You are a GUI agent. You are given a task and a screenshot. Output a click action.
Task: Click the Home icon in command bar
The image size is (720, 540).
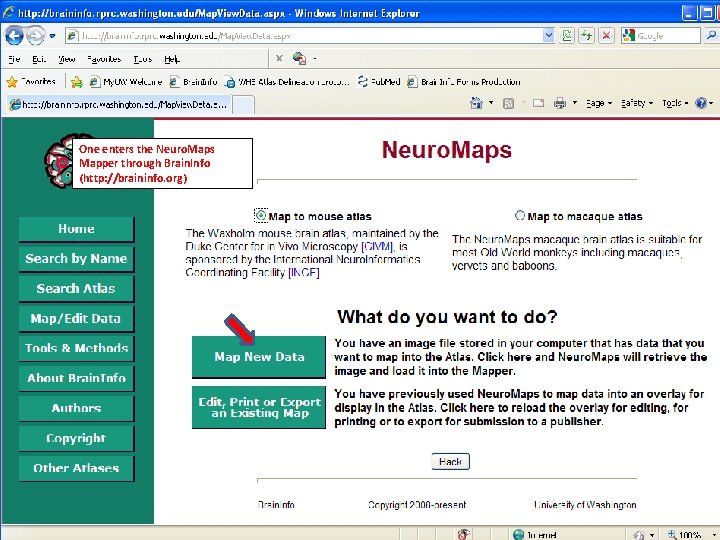pos(476,103)
